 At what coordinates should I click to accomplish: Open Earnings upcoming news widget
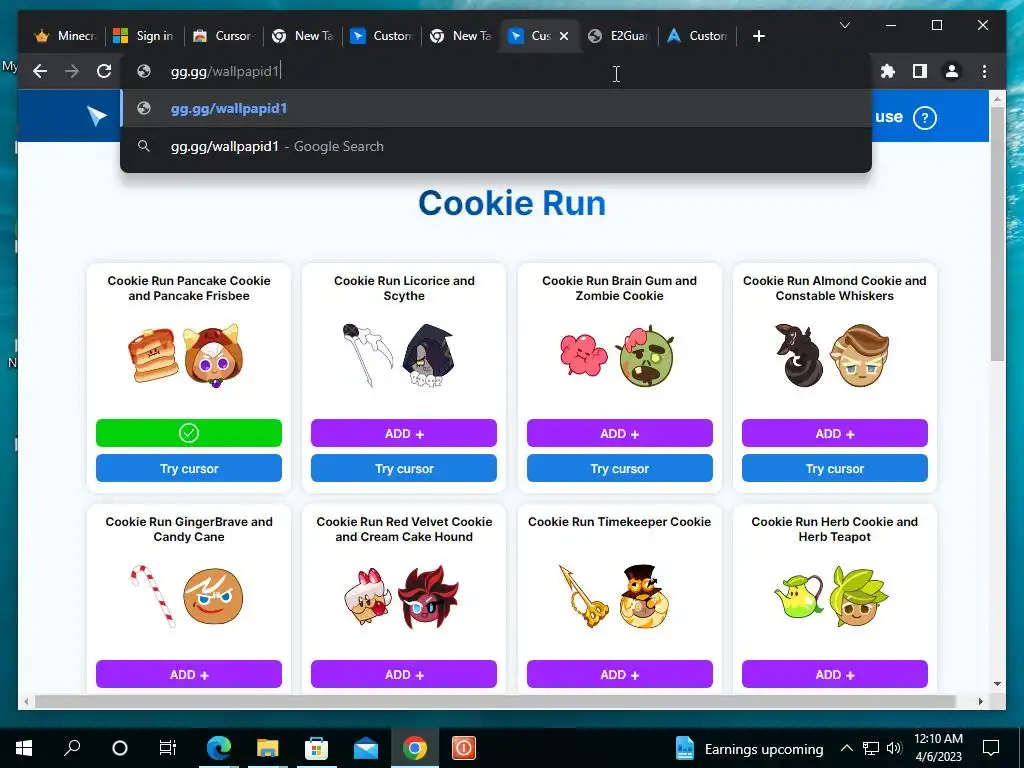tap(748, 748)
